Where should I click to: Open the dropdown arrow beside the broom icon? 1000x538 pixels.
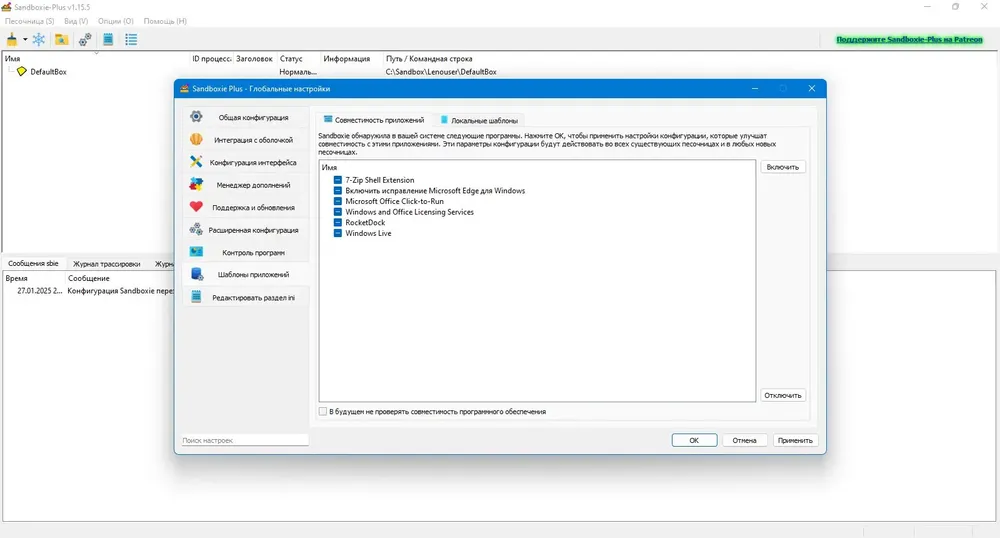[x=25, y=40]
